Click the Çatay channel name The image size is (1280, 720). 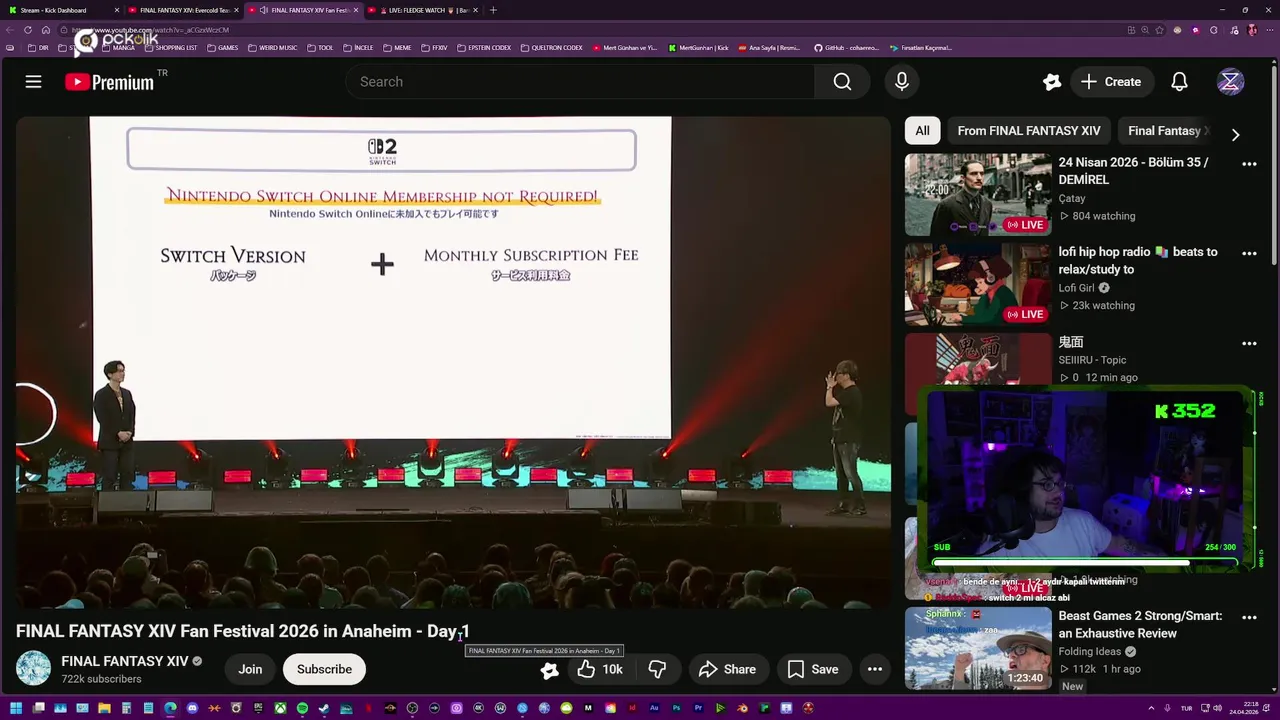[1072, 198]
